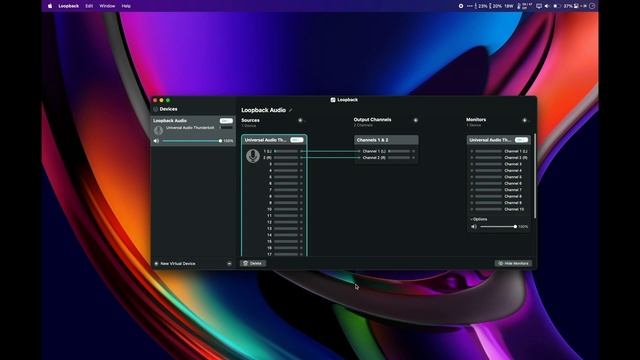
Task: Click the circular record icon in the menu bar
Action: click(461, 6)
